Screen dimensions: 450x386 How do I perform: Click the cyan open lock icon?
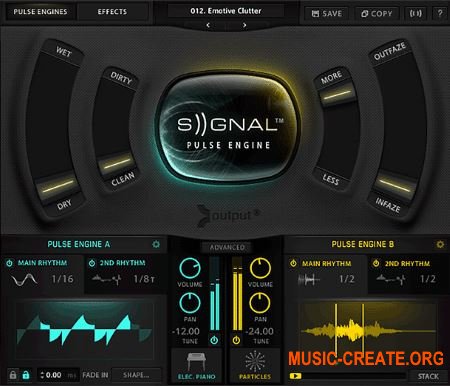[x=26, y=375]
